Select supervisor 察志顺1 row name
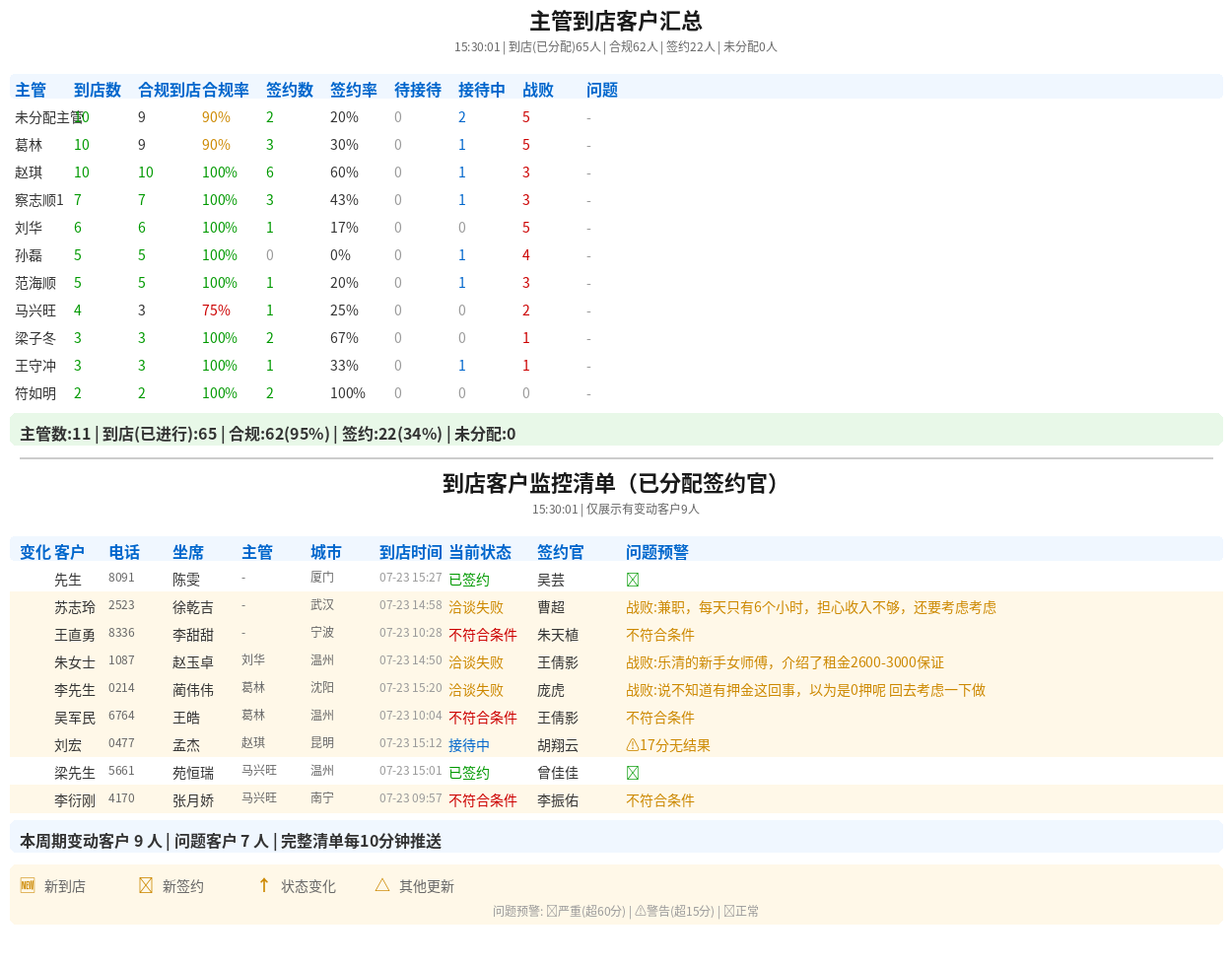The height and width of the screenshot is (966, 1232). (39, 200)
